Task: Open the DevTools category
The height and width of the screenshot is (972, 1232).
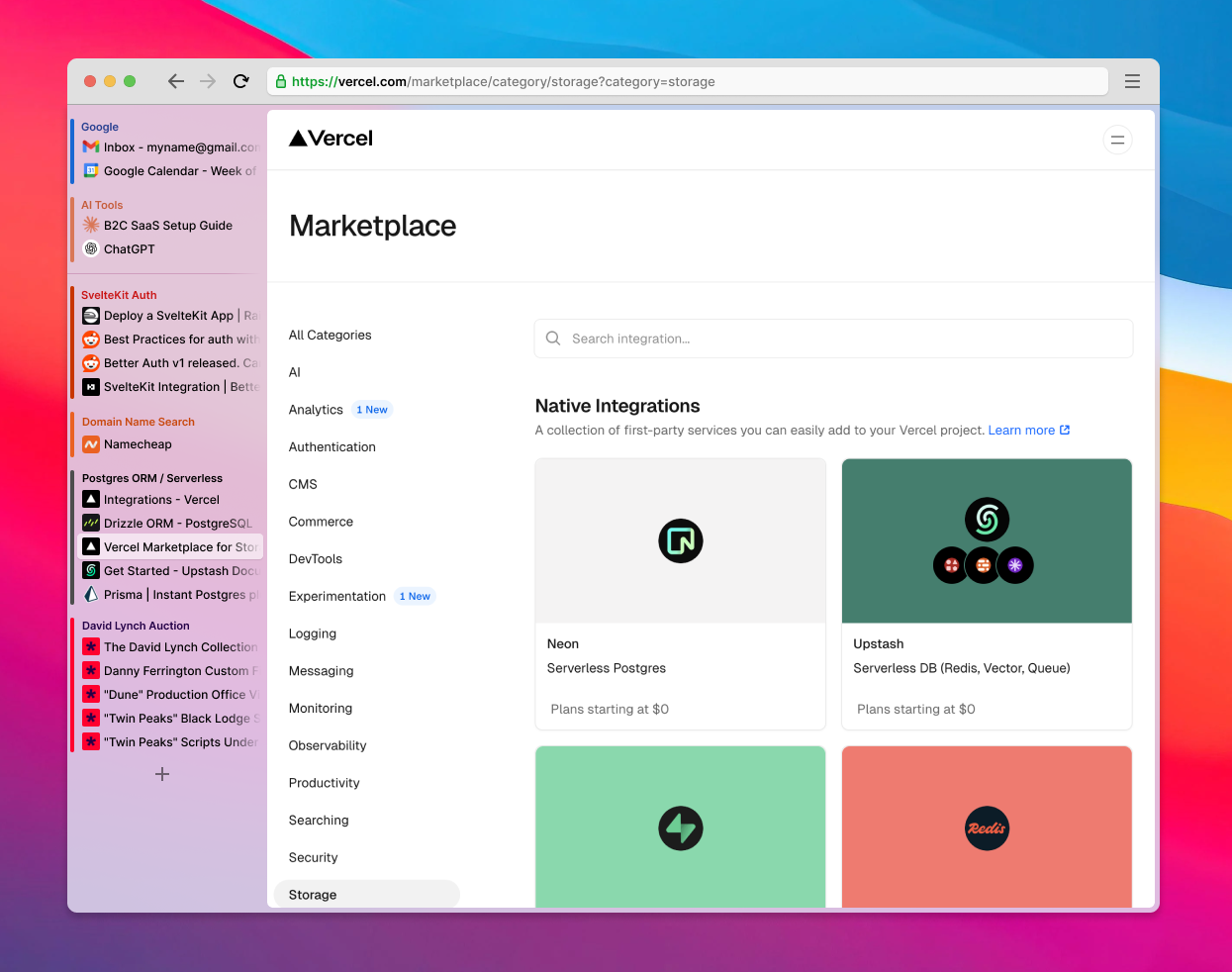Action: point(316,559)
